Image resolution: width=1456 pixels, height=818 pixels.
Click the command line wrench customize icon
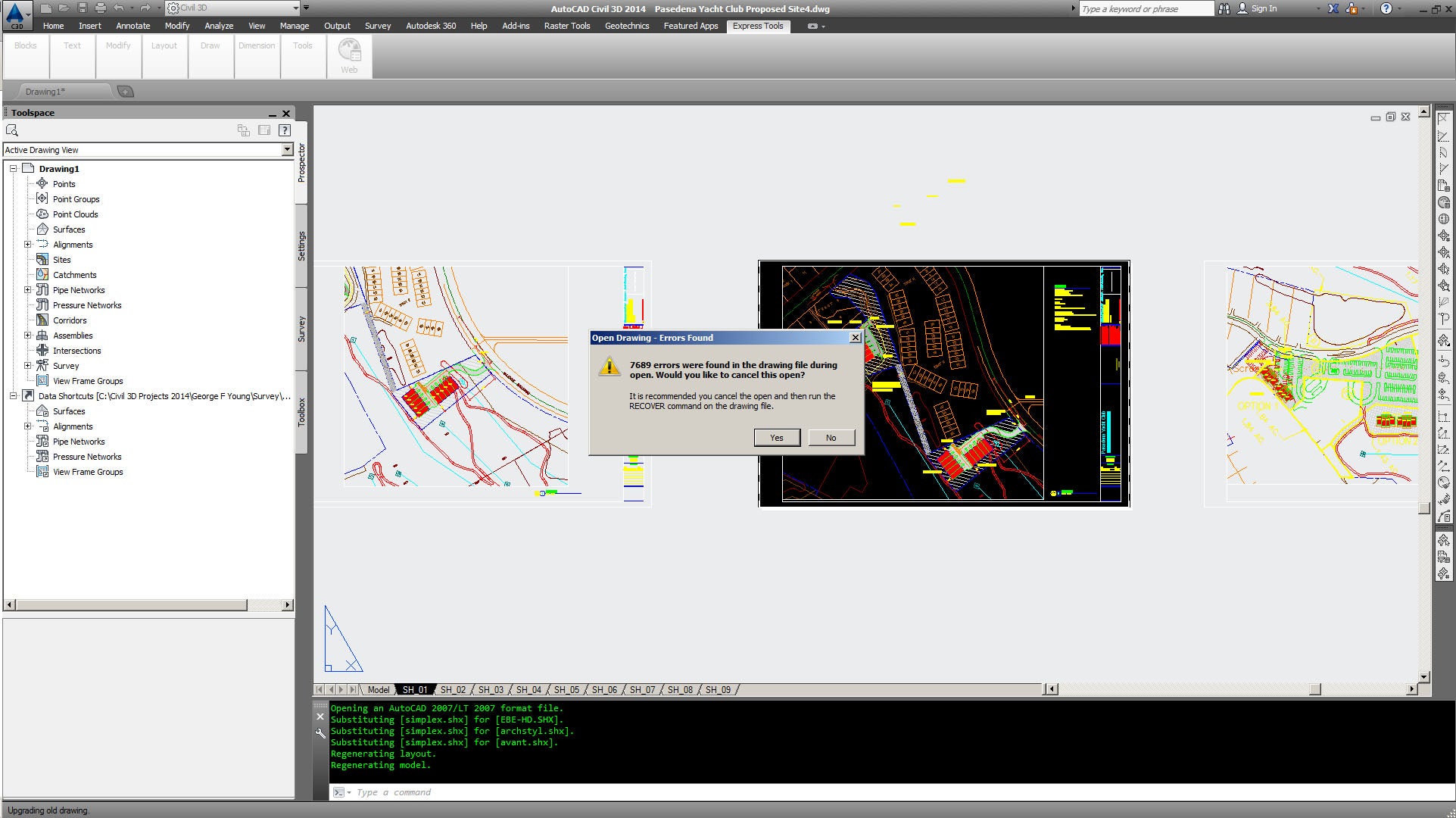320,733
